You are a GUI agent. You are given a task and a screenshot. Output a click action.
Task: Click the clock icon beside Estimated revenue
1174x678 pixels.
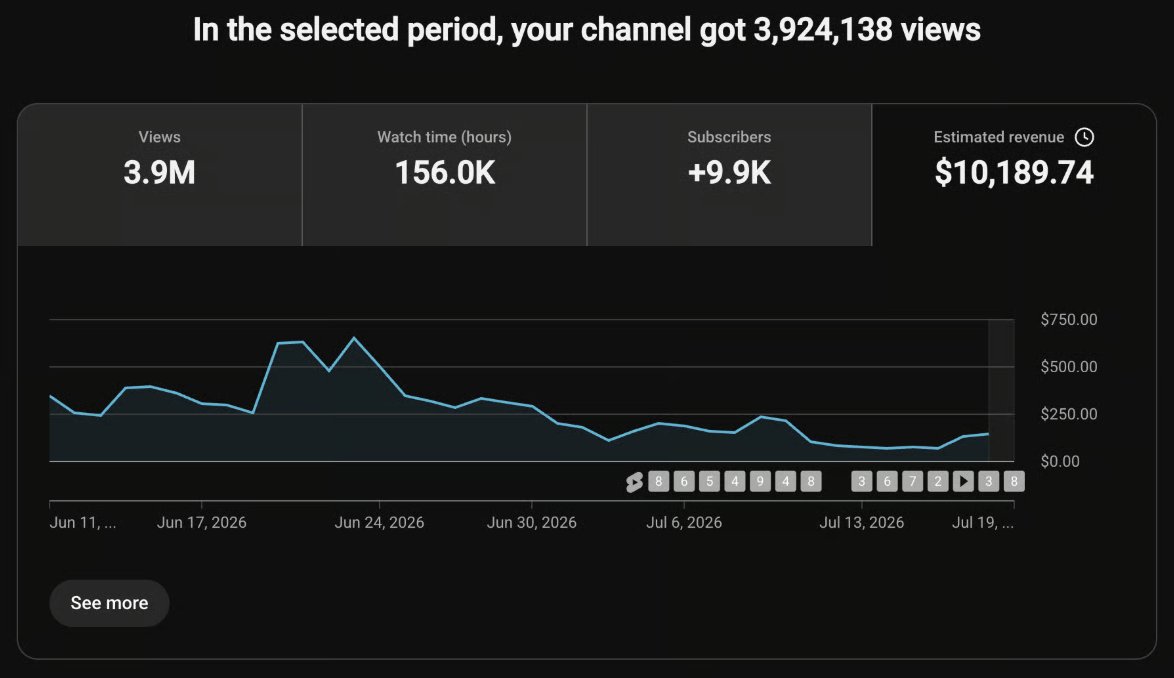tap(1084, 137)
